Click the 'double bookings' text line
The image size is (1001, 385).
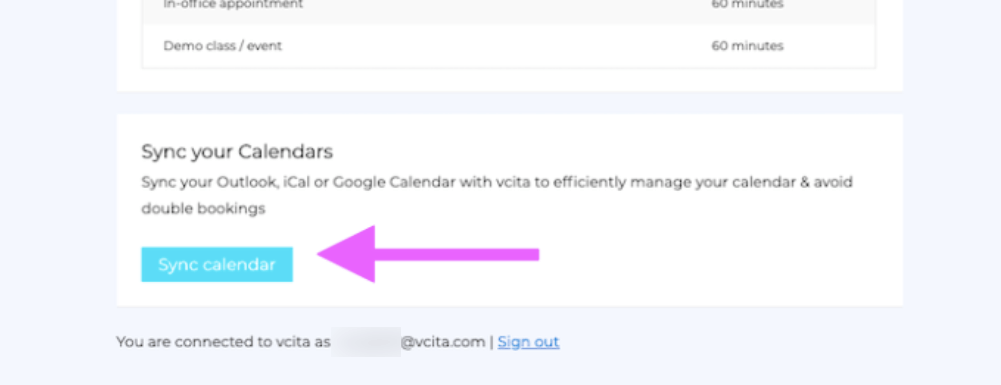[x=203, y=209]
